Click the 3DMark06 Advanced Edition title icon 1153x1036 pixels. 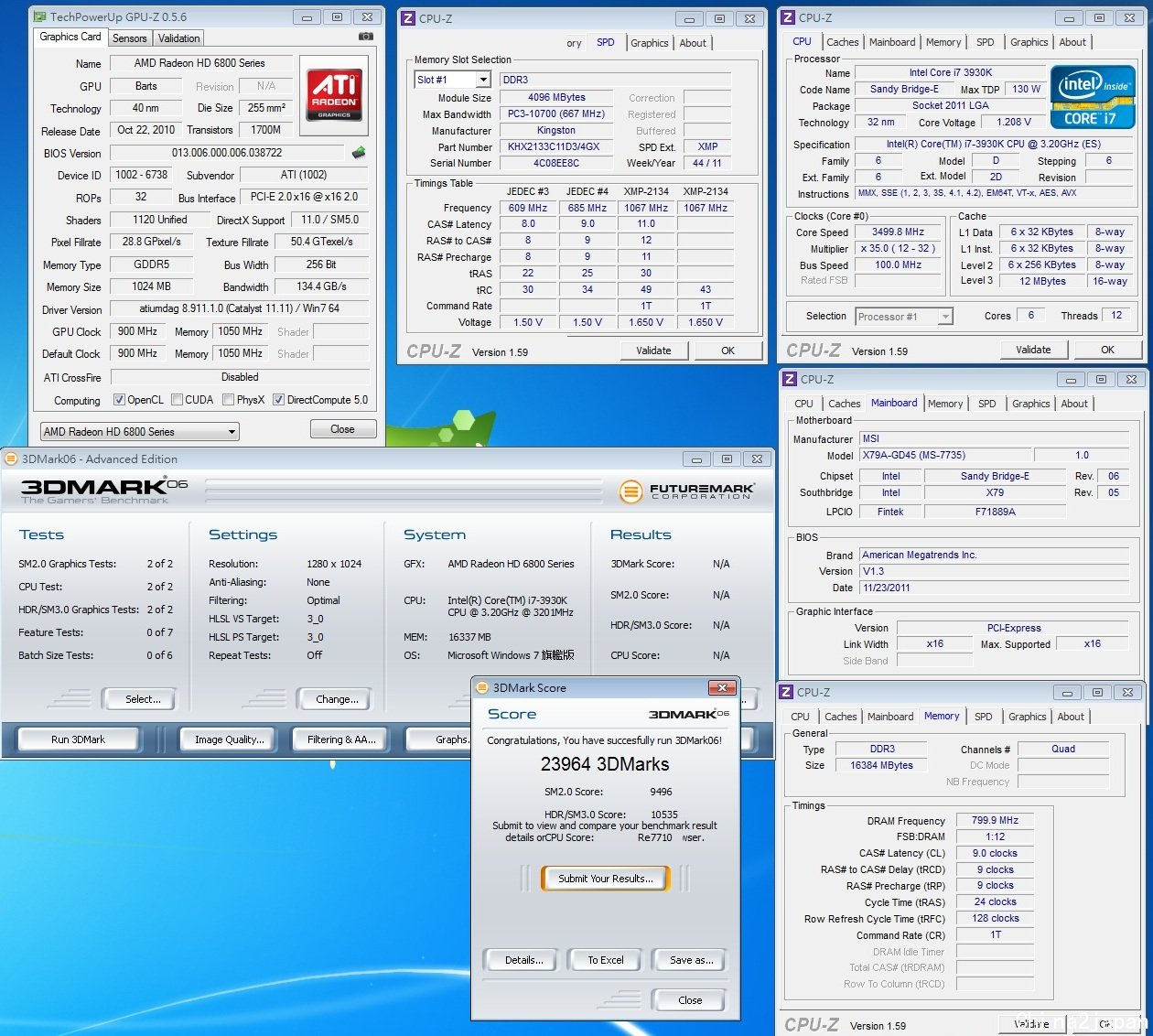pyautogui.click(x=12, y=459)
